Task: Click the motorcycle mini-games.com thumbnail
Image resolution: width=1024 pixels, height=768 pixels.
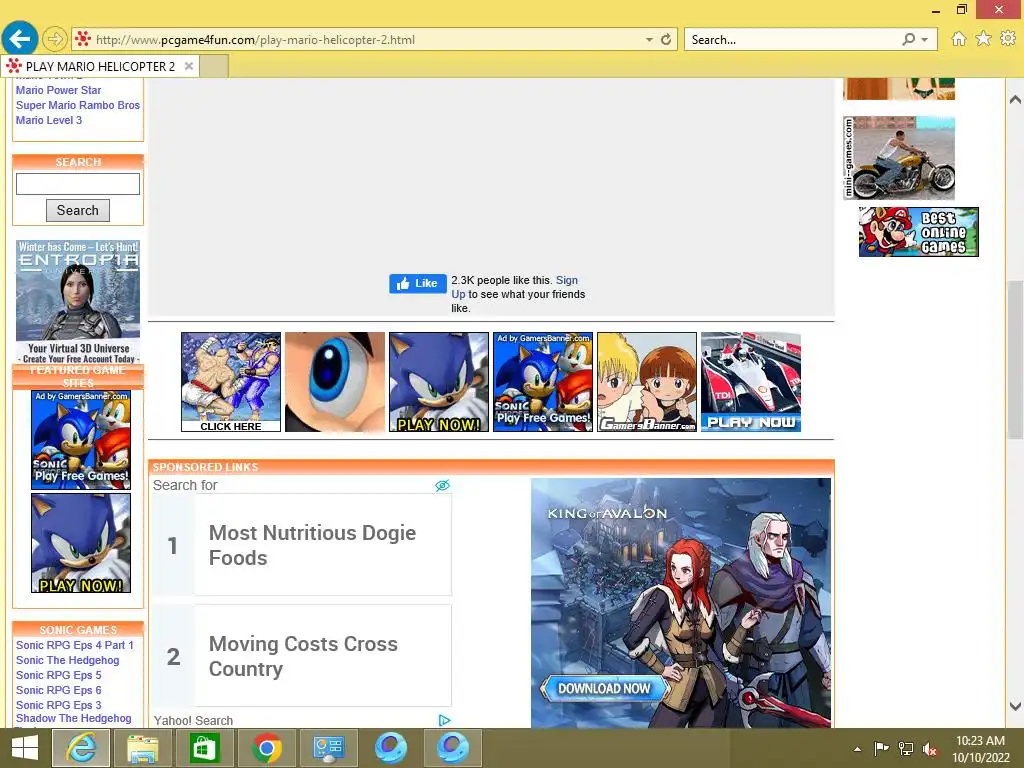Action: 899,158
